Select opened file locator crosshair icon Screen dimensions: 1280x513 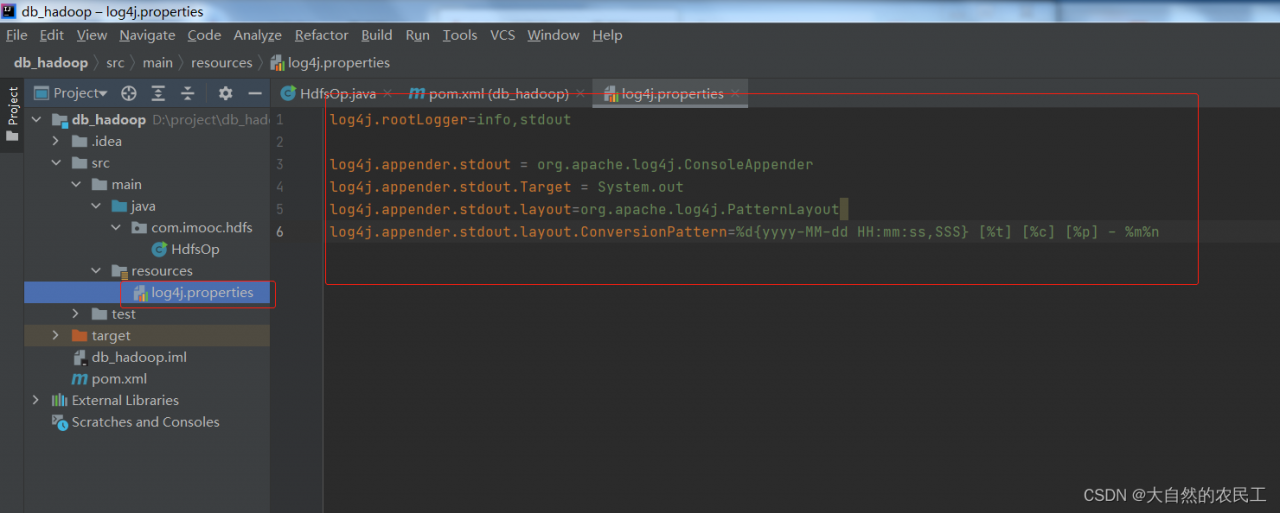click(129, 93)
